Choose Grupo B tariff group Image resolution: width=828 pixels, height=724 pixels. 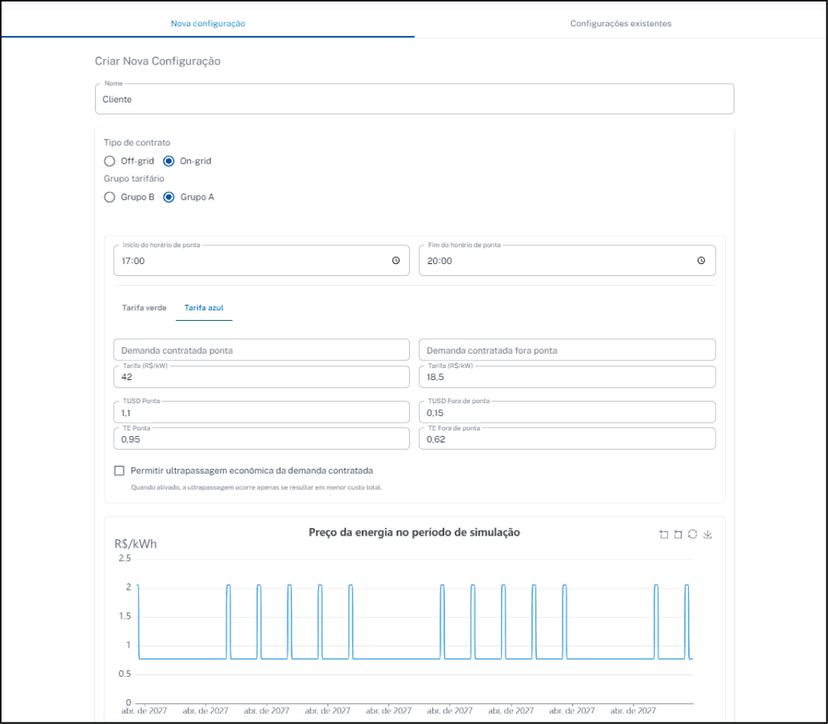coord(110,197)
